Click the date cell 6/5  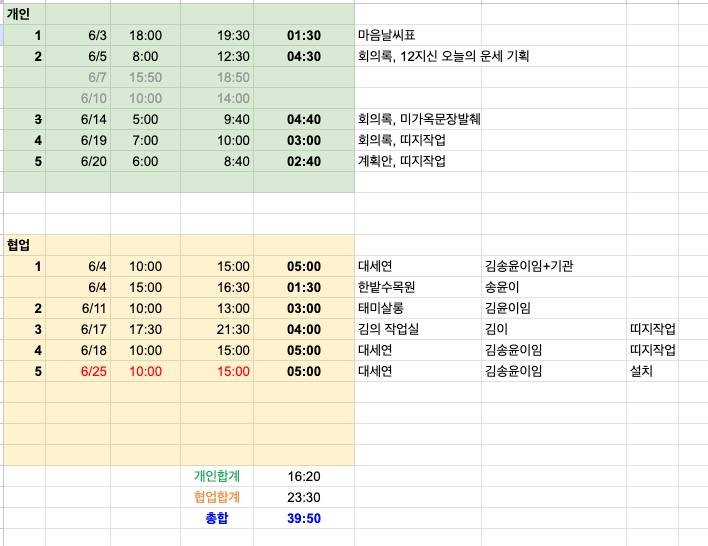point(78,56)
